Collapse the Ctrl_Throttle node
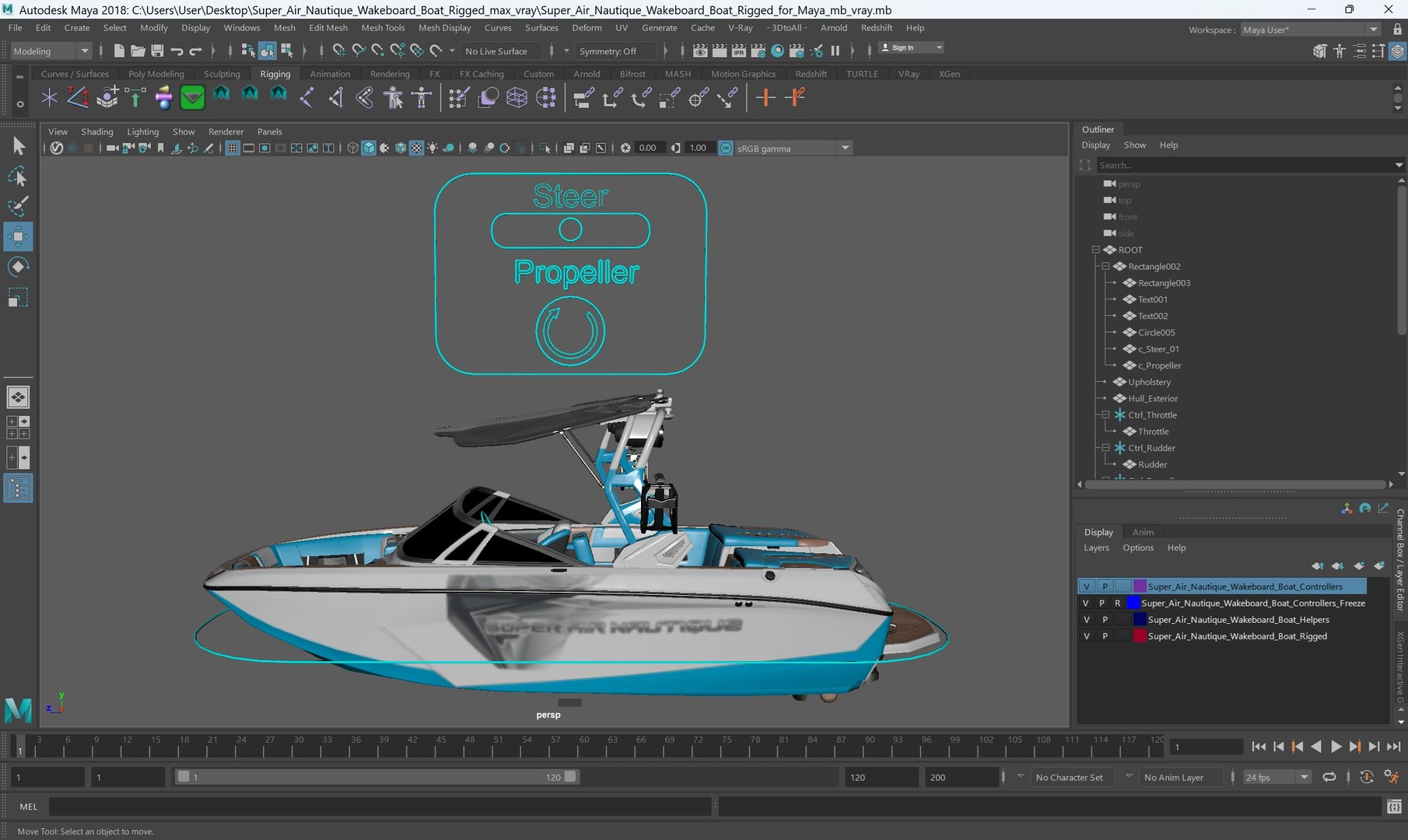 click(x=1105, y=415)
